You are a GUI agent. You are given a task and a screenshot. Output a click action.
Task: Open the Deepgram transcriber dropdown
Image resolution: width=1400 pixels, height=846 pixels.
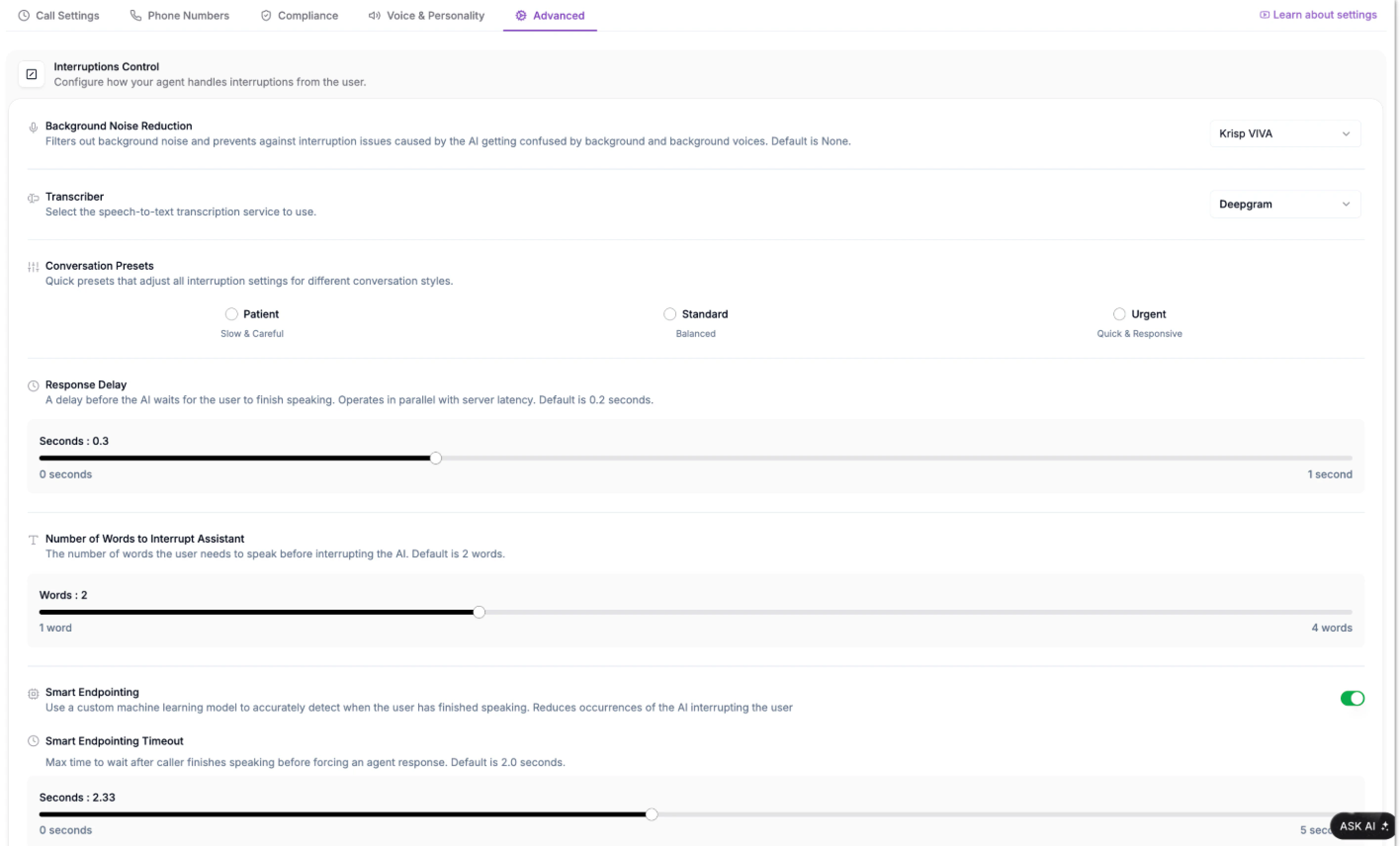(x=1285, y=205)
